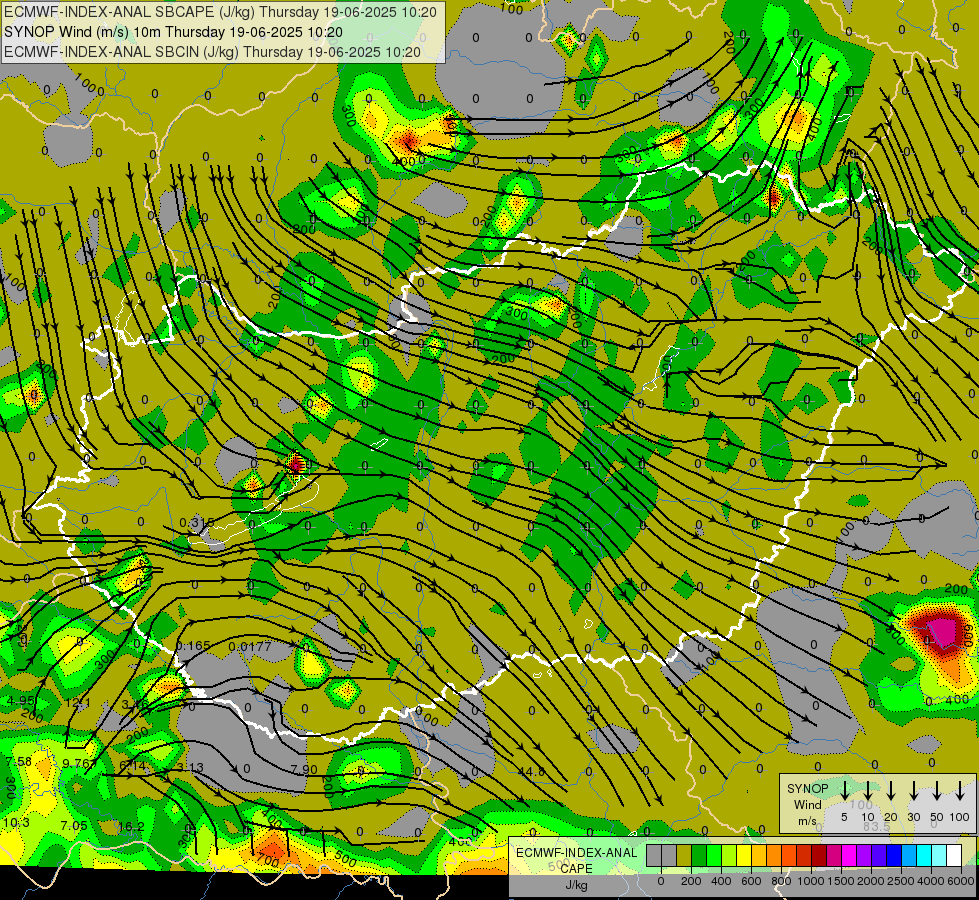Click the 20 m/s wind arrow symbol
979x900 pixels.
(x=891, y=790)
